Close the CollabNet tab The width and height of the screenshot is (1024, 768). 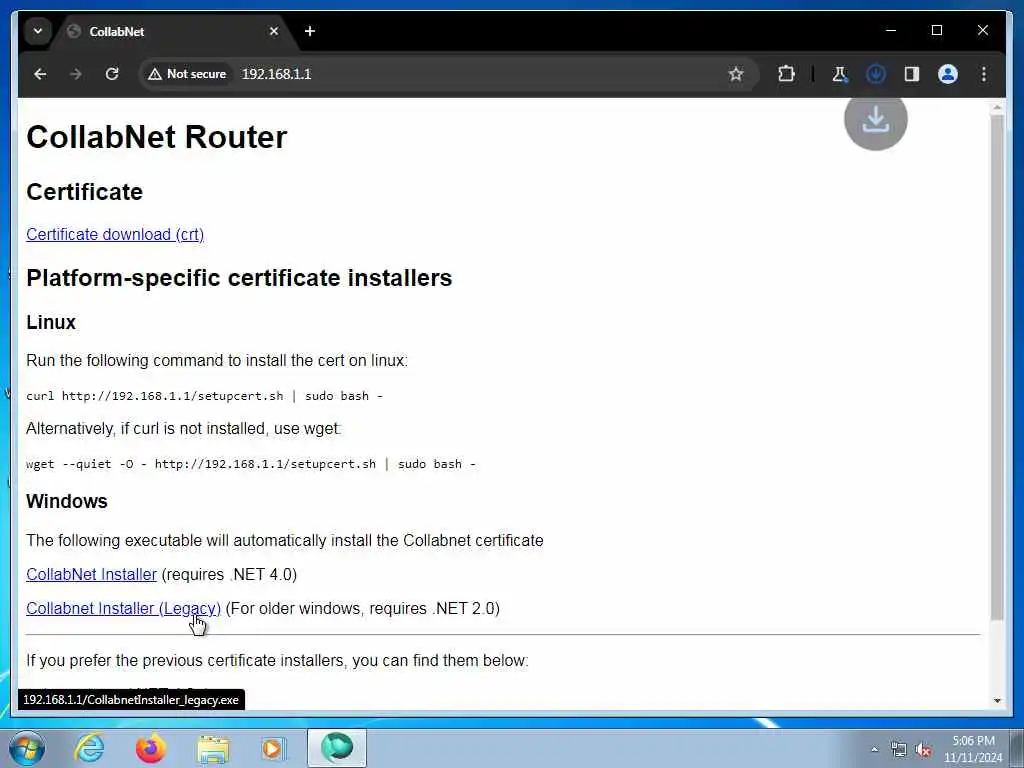point(274,31)
